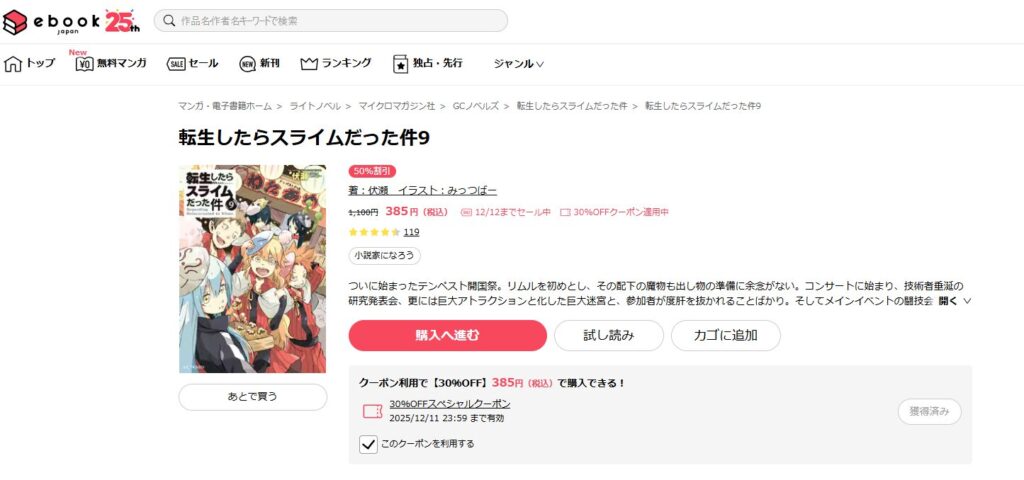Click カゴに追加 button
This screenshot has width=1024, height=480.
(x=726, y=336)
